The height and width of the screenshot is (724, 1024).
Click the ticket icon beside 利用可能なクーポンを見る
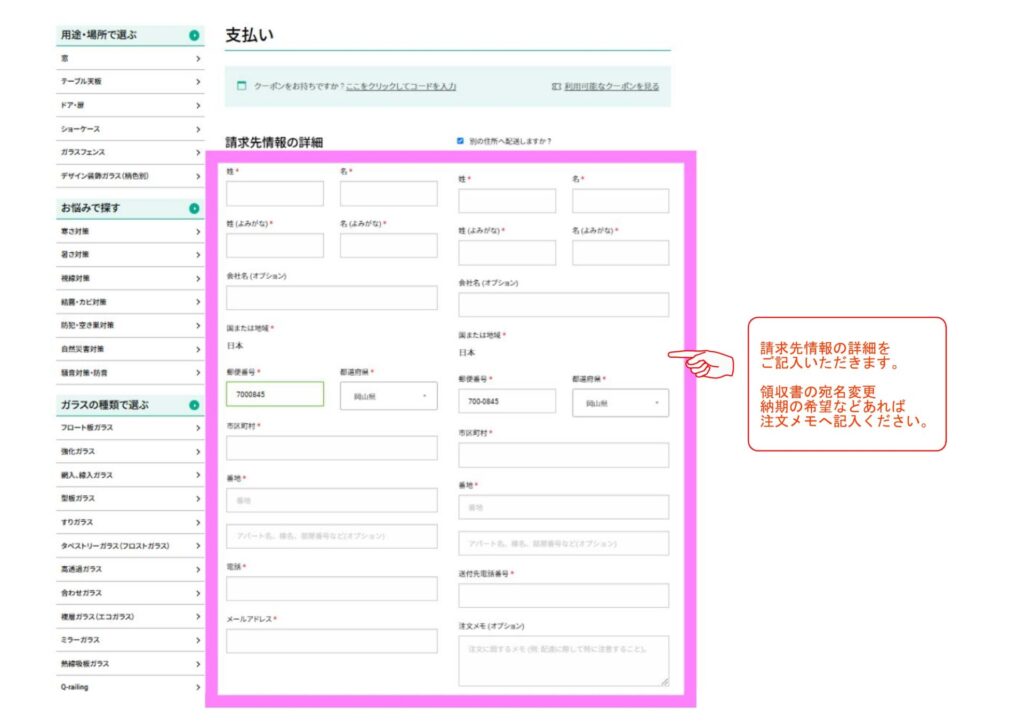(x=556, y=87)
